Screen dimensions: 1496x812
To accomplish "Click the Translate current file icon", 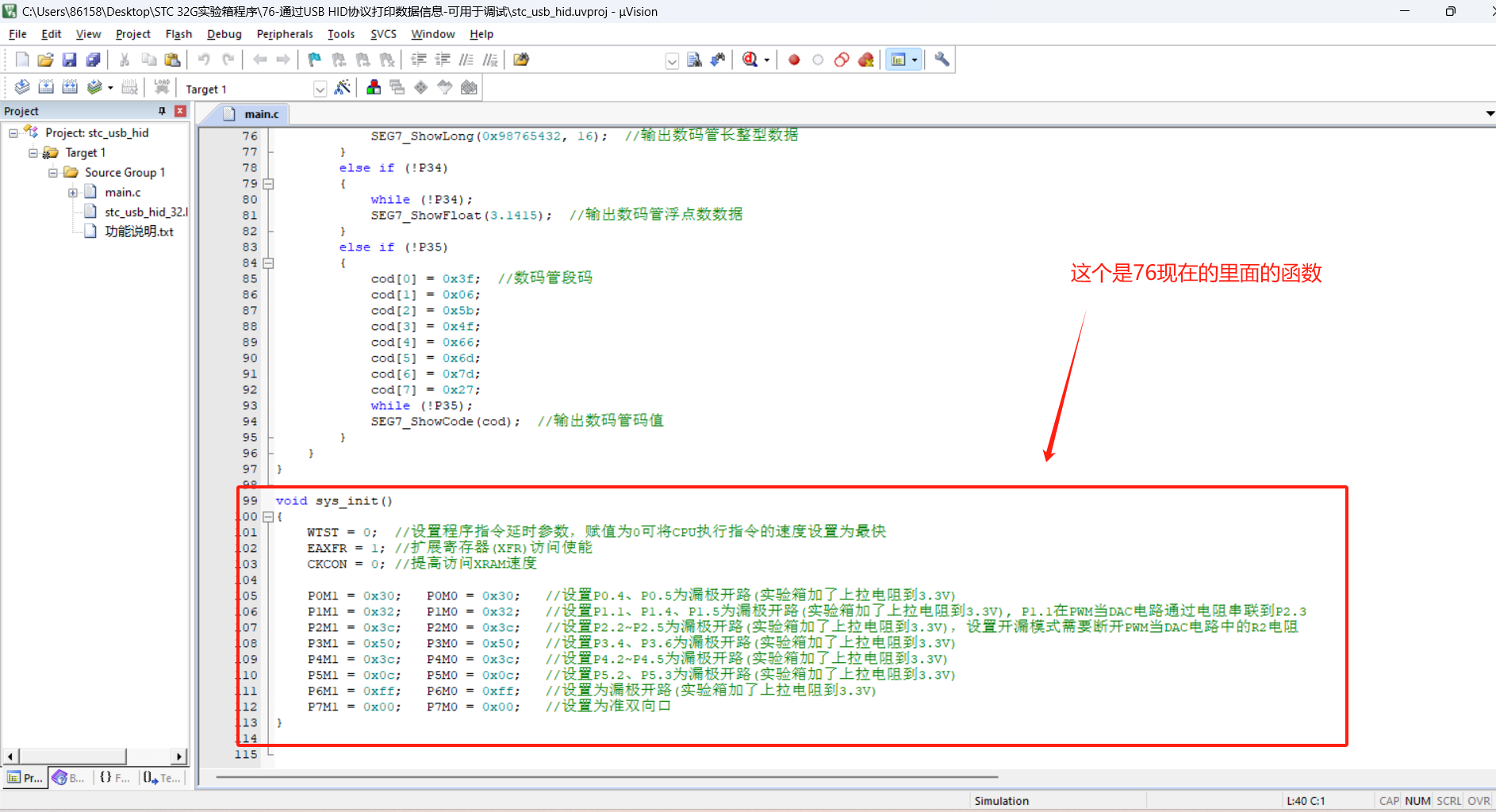I will [x=22, y=87].
